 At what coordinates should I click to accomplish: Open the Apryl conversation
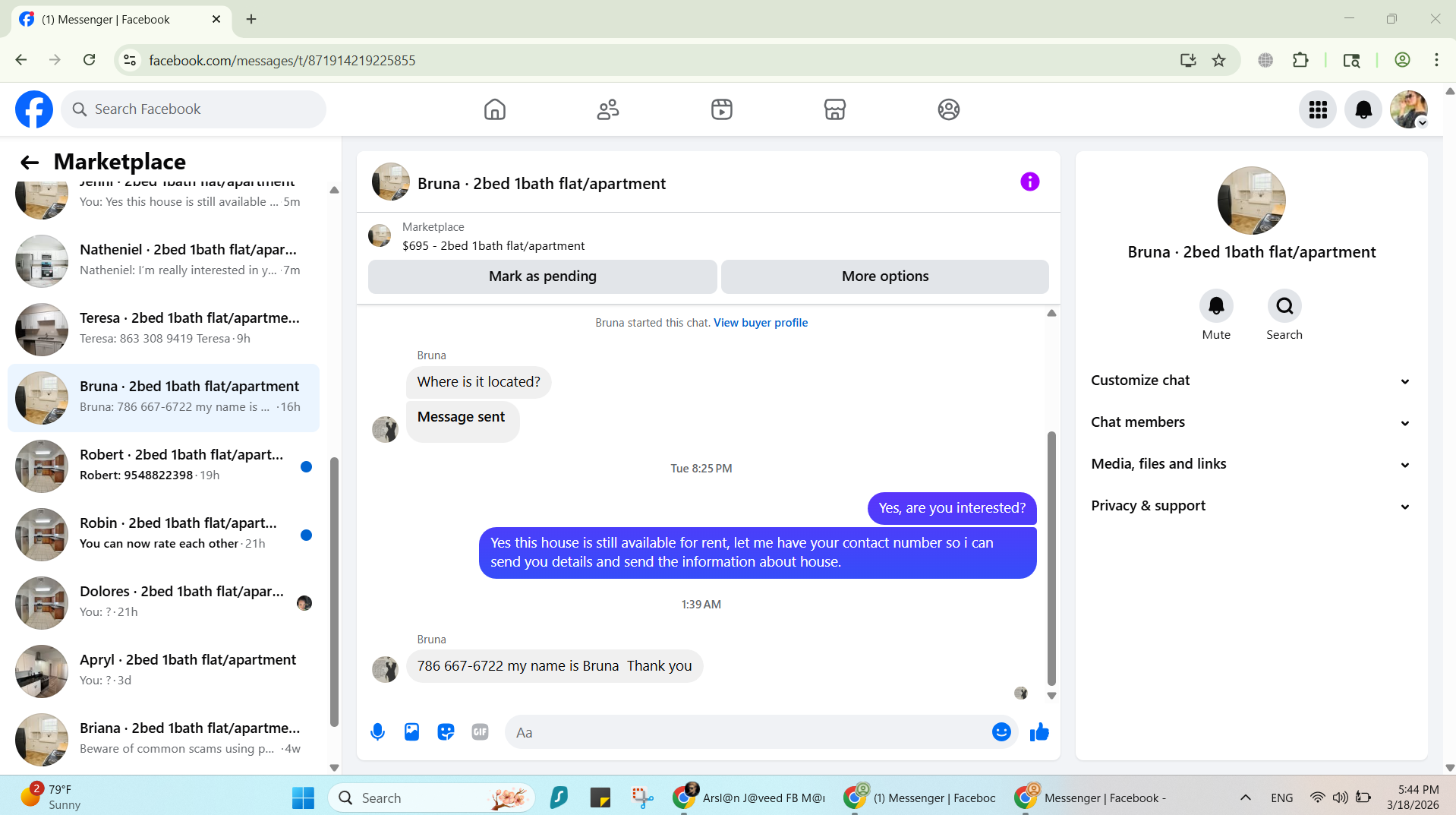click(163, 671)
